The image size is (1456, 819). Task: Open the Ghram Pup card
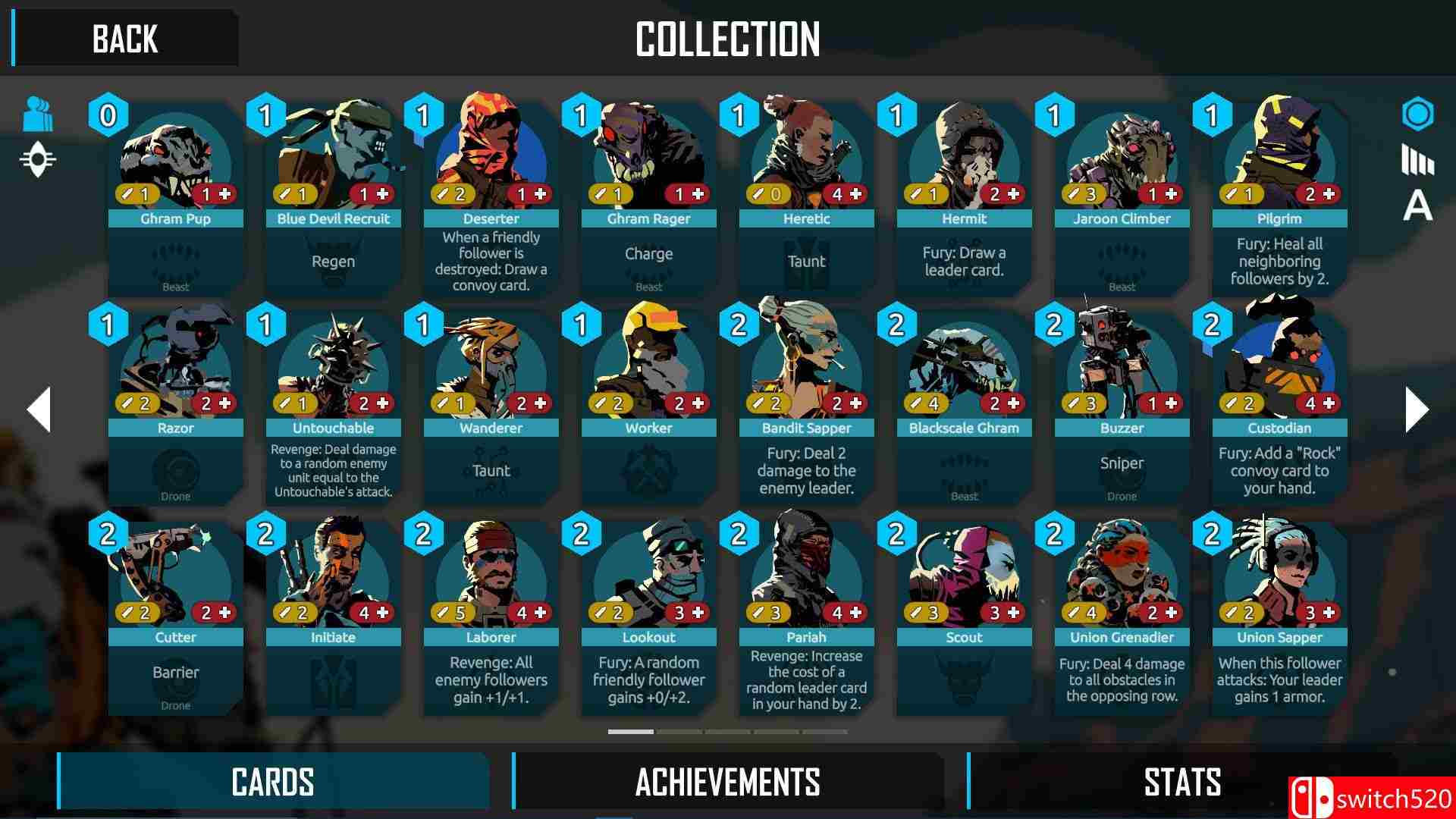[175, 199]
